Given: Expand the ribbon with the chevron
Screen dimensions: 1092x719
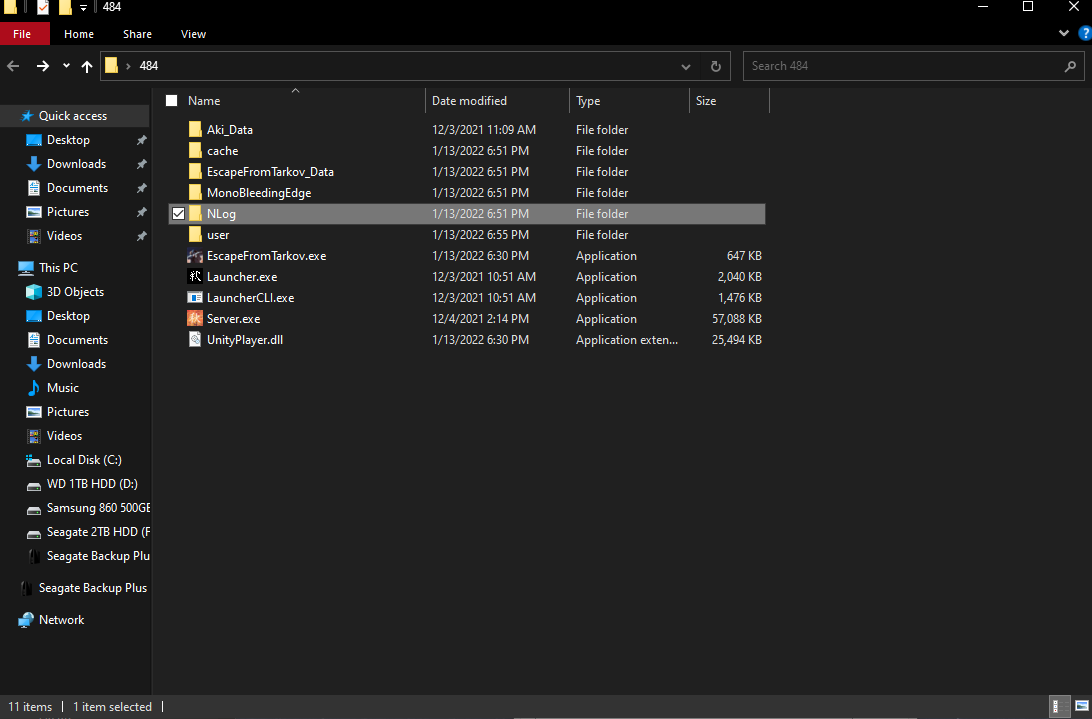Looking at the screenshot, I should (1063, 33).
